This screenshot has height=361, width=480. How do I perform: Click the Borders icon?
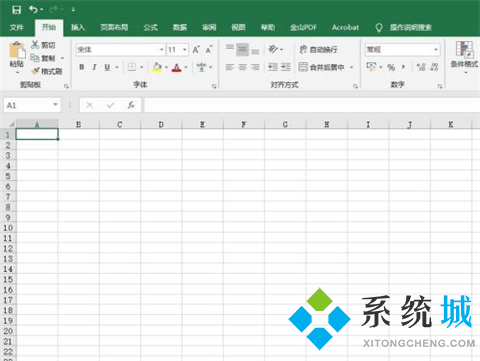tap(132, 67)
